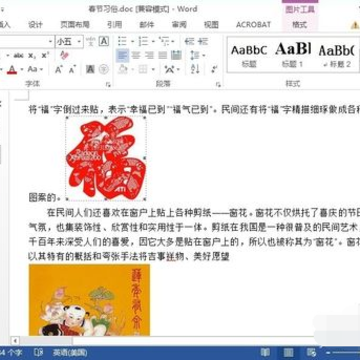Select the yellow New Year painting picture
Image resolution: width=360 pixels, height=360 pixels.
(x=89, y=300)
